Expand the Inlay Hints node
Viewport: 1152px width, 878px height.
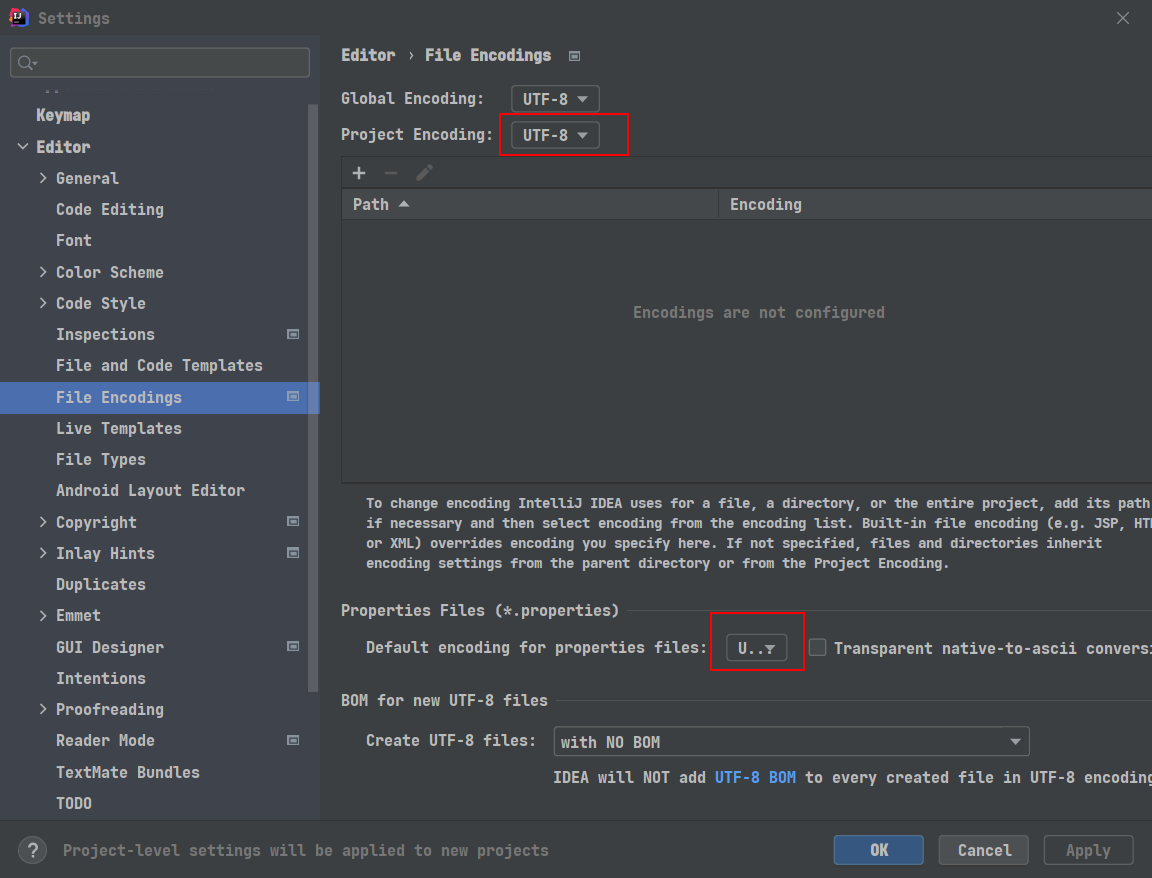(43, 553)
